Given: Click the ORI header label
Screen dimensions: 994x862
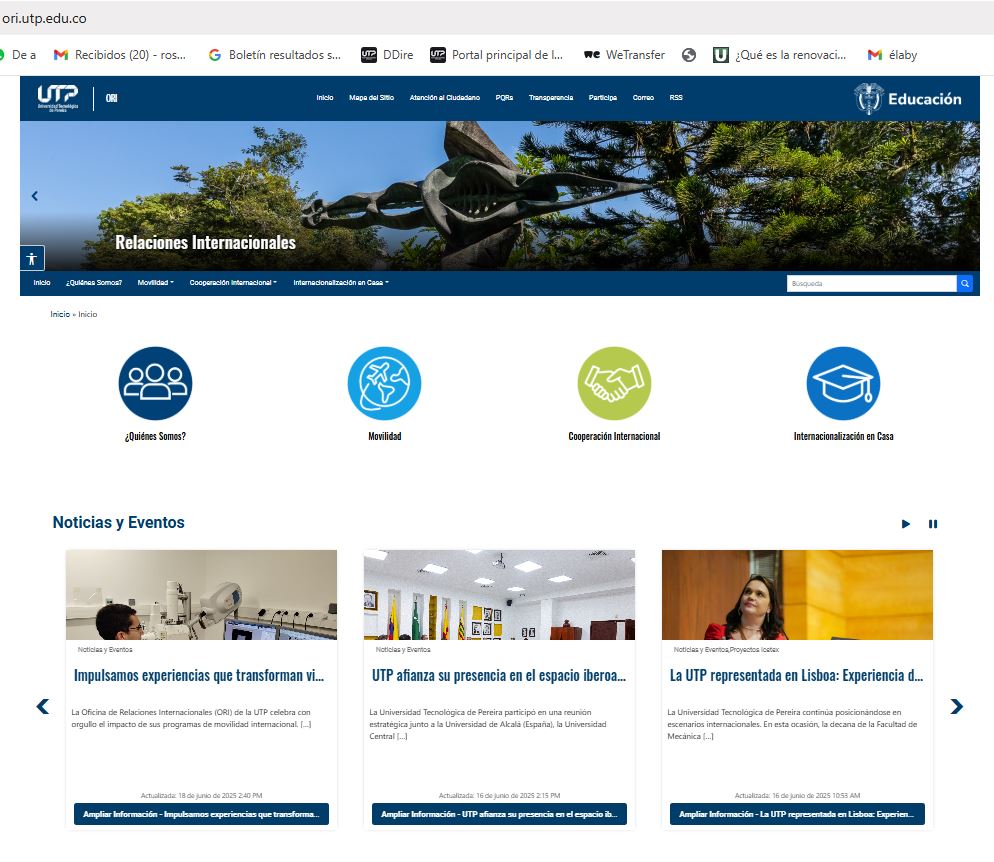Looking at the screenshot, I should 112,98.
